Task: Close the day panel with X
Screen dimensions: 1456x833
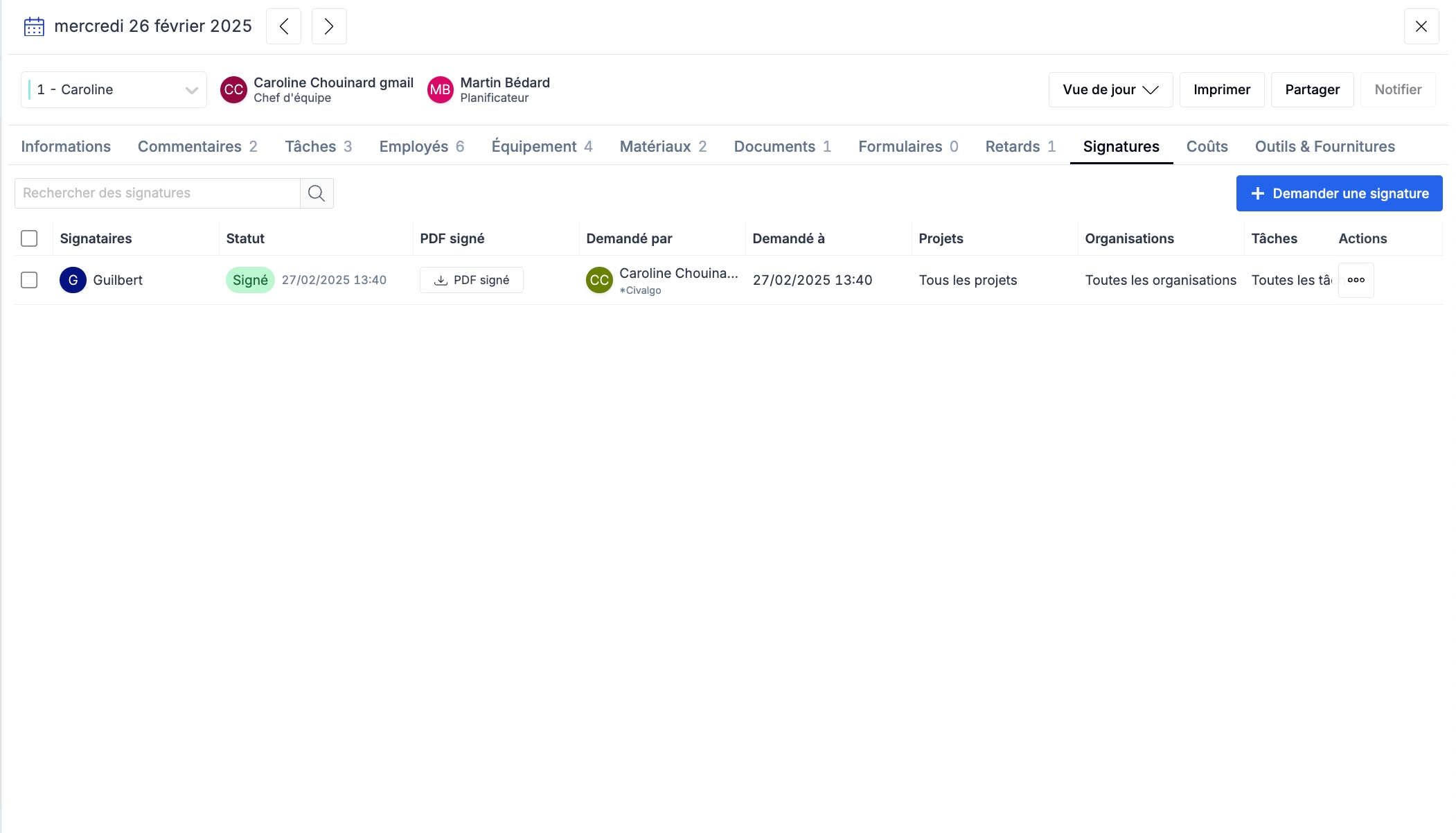Action: coord(1421,26)
